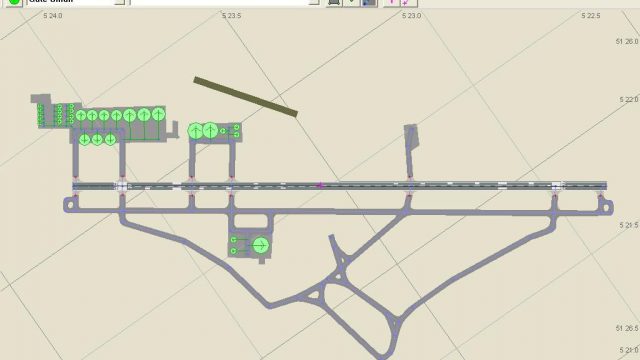Select the taxiway turnaround loop at runway's east end
This screenshot has height=360, width=640.
(606, 207)
